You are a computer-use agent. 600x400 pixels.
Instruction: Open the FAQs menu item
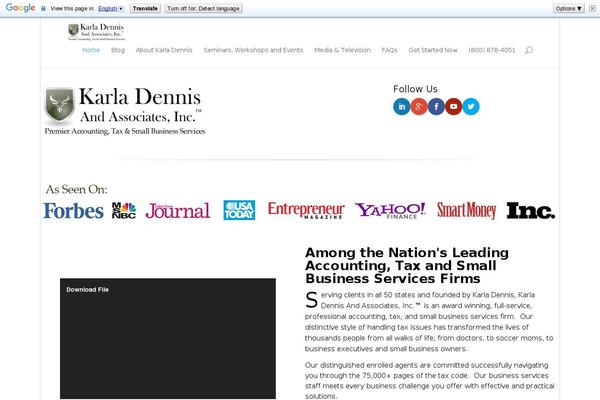(x=390, y=50)
